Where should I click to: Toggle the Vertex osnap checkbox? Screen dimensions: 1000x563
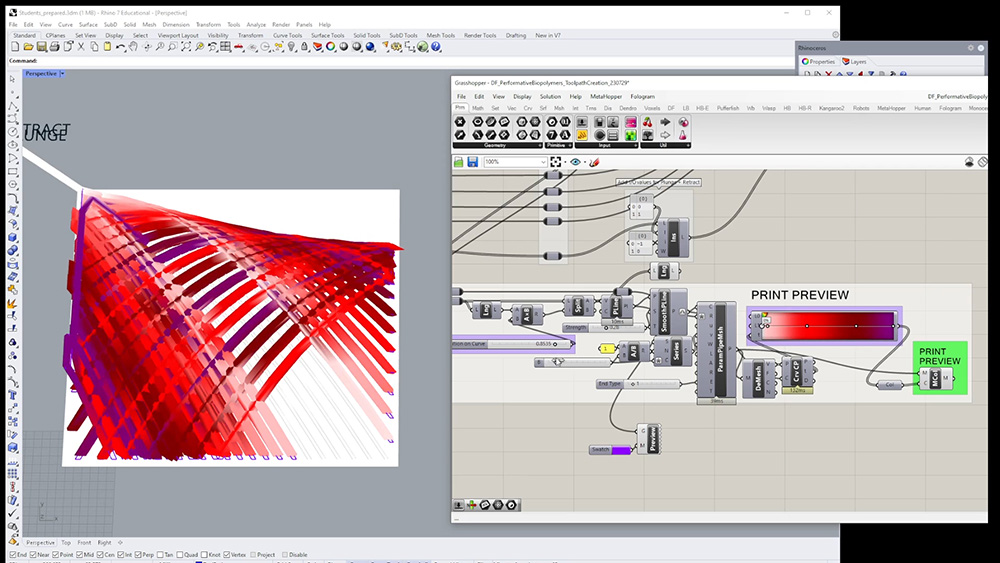226,555
